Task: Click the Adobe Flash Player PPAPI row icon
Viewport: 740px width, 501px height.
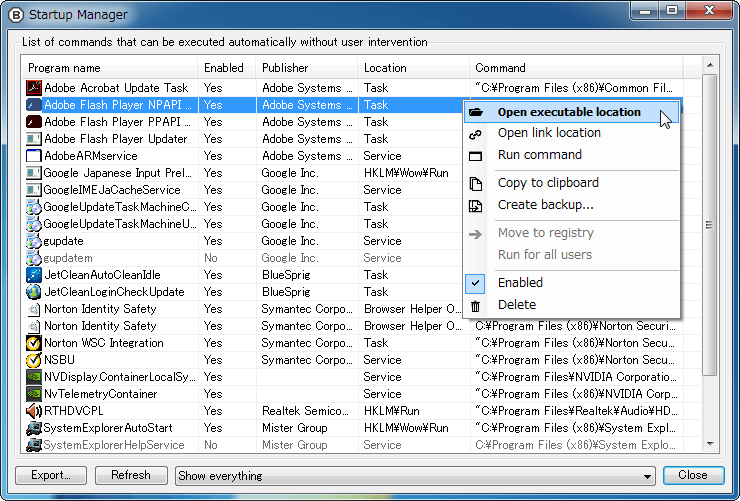Action: (x=34, y=122)
